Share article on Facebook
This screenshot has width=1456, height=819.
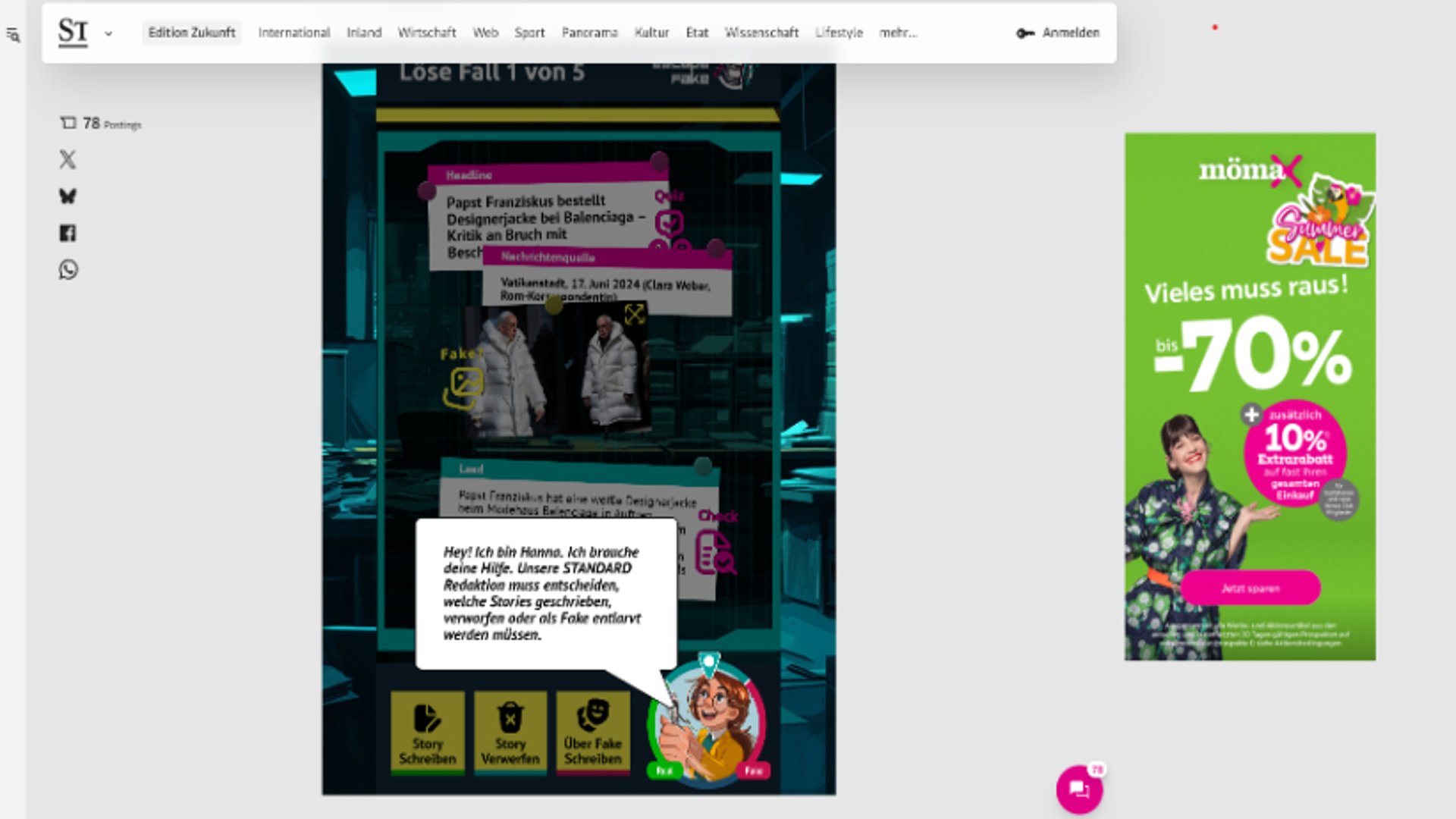67,233
